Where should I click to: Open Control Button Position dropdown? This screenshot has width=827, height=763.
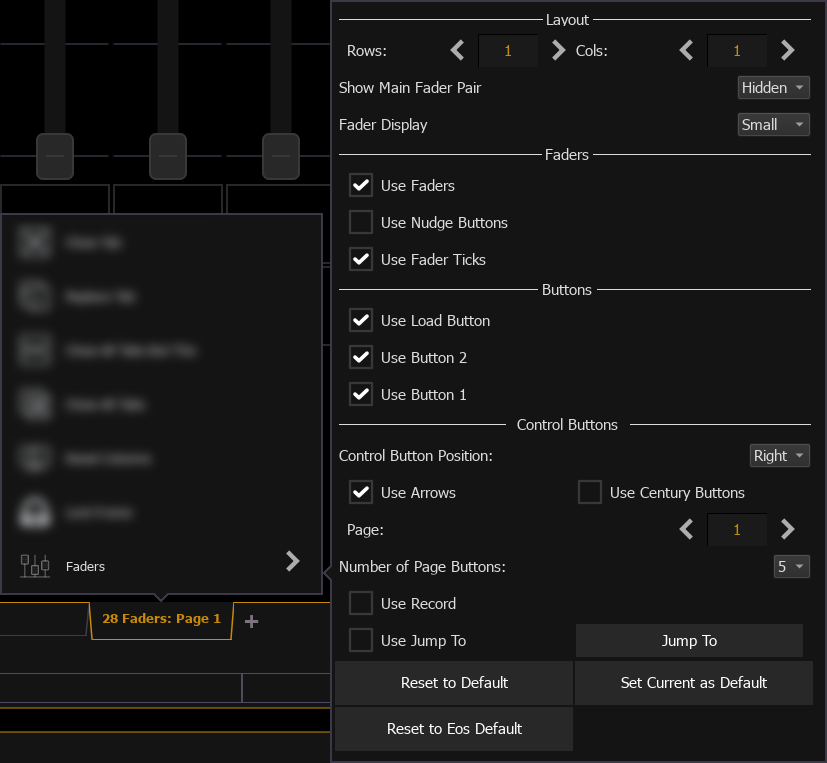(779, 455)
